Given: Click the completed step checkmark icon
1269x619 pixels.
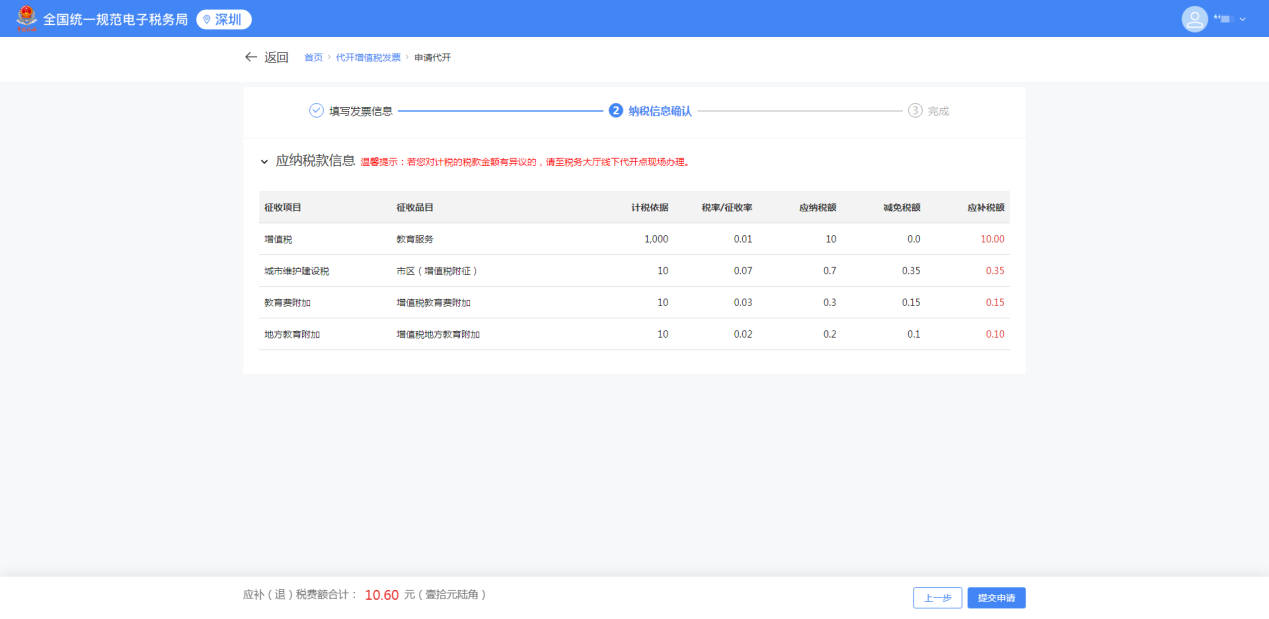Looking at the screenshot, I should pos(316,111).
